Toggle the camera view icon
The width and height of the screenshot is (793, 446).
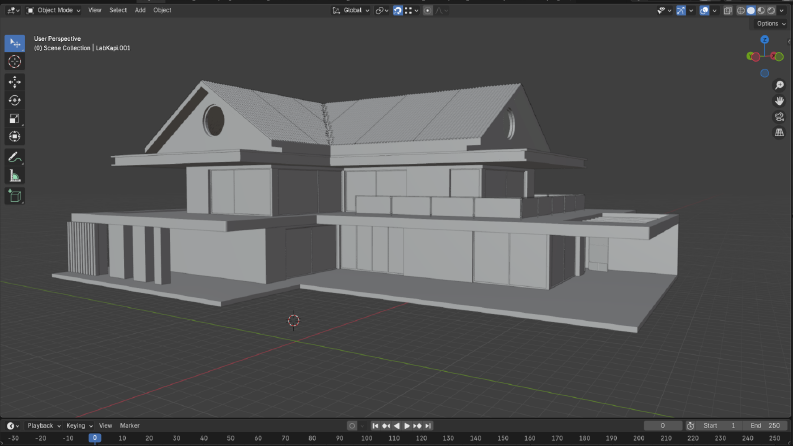(x=779, y=116)
